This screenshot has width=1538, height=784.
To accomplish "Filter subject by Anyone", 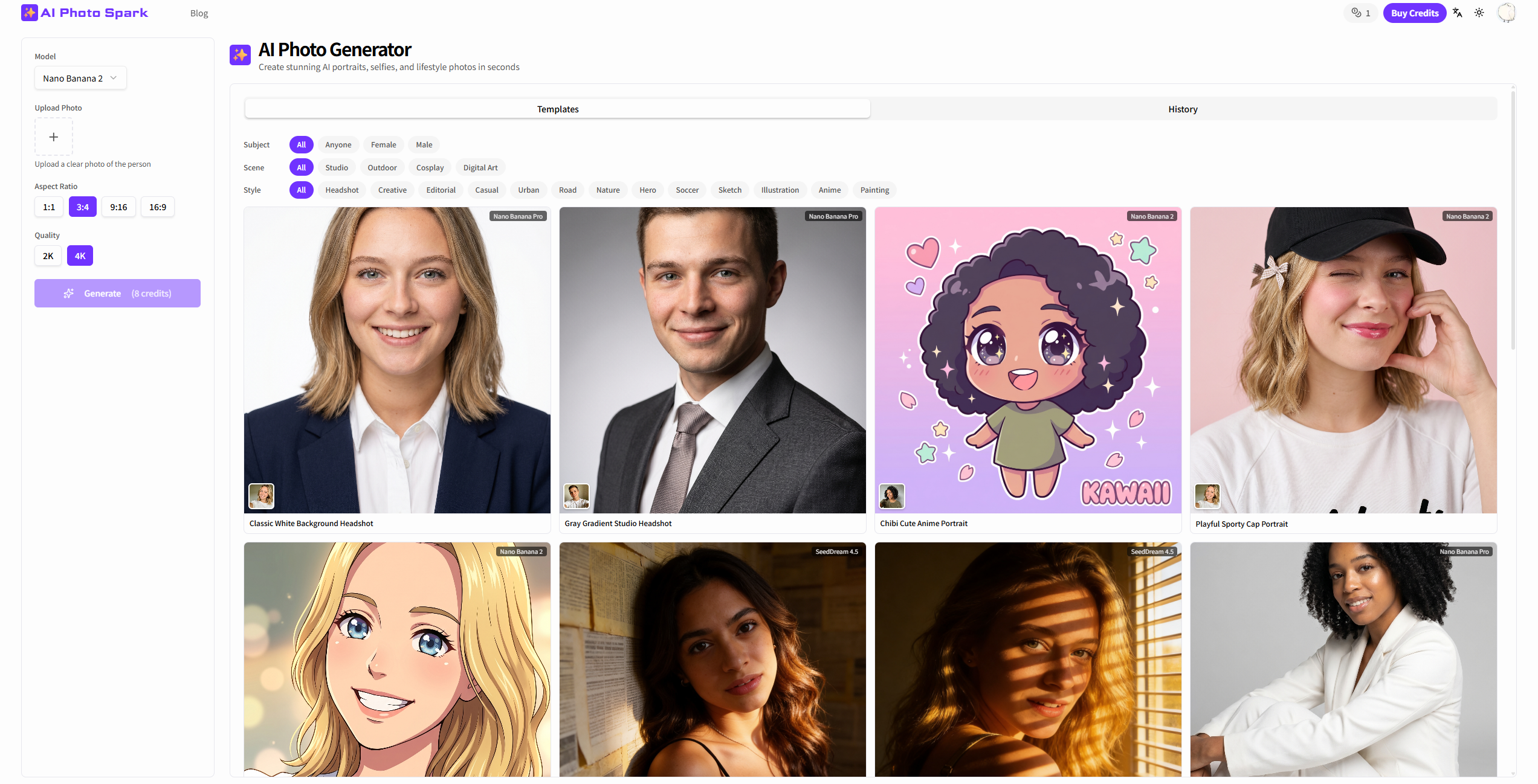I will pos(338,145).
